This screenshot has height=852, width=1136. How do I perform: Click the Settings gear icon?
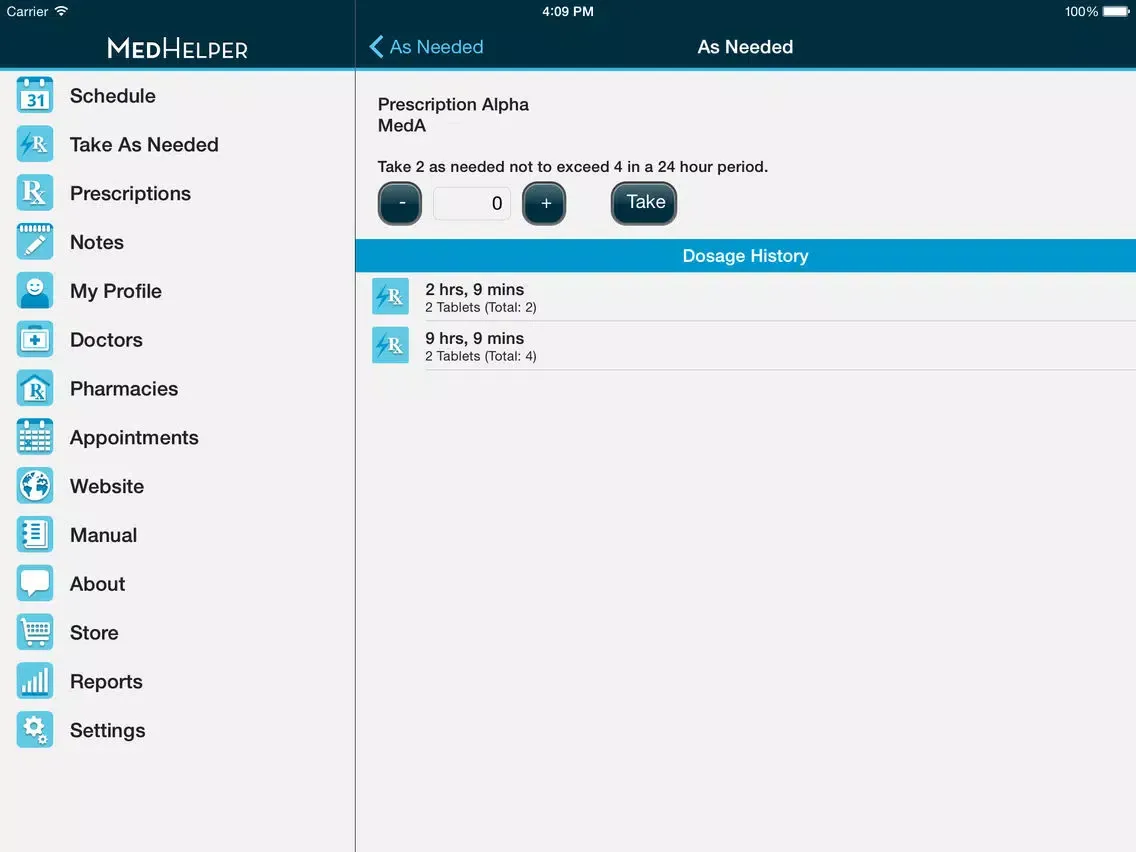tap(35, 730)
